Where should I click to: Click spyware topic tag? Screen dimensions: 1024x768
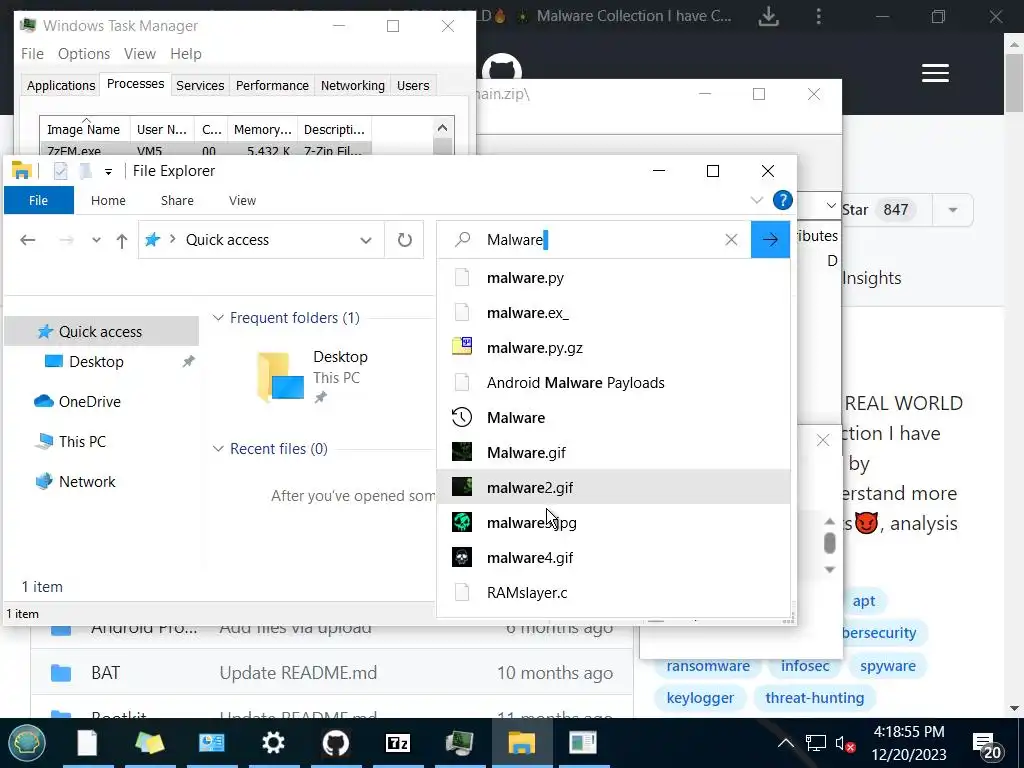click(x=888, y=665)
